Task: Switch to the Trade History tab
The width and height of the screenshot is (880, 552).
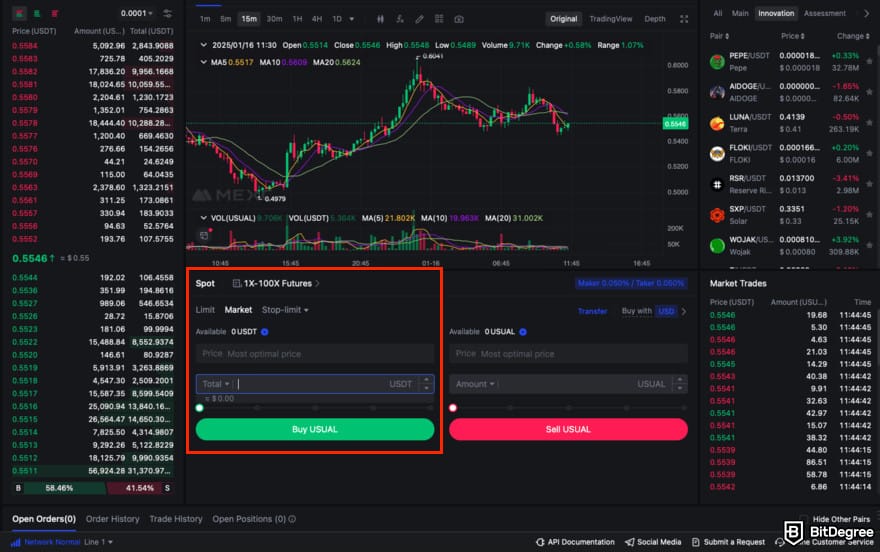Action: (x=176, y=519)
